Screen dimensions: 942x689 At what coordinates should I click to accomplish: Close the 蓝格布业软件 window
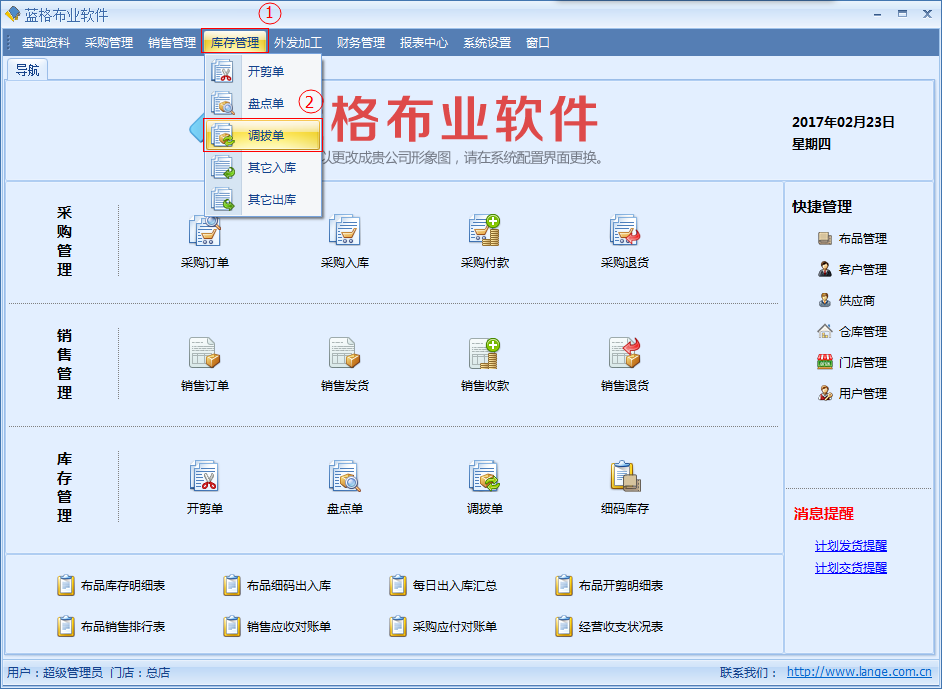coord(927,14)
